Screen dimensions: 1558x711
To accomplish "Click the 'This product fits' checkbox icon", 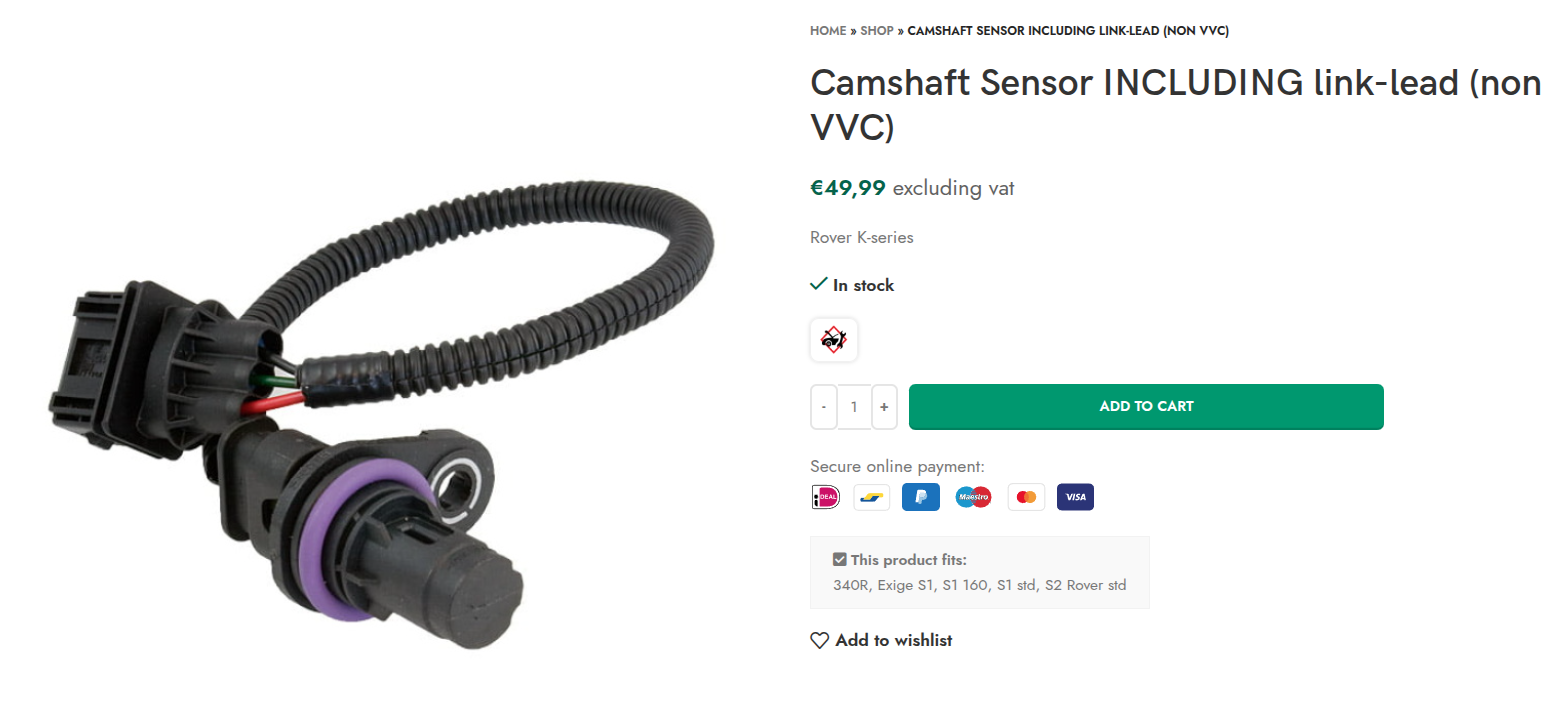I will [840, 560].
